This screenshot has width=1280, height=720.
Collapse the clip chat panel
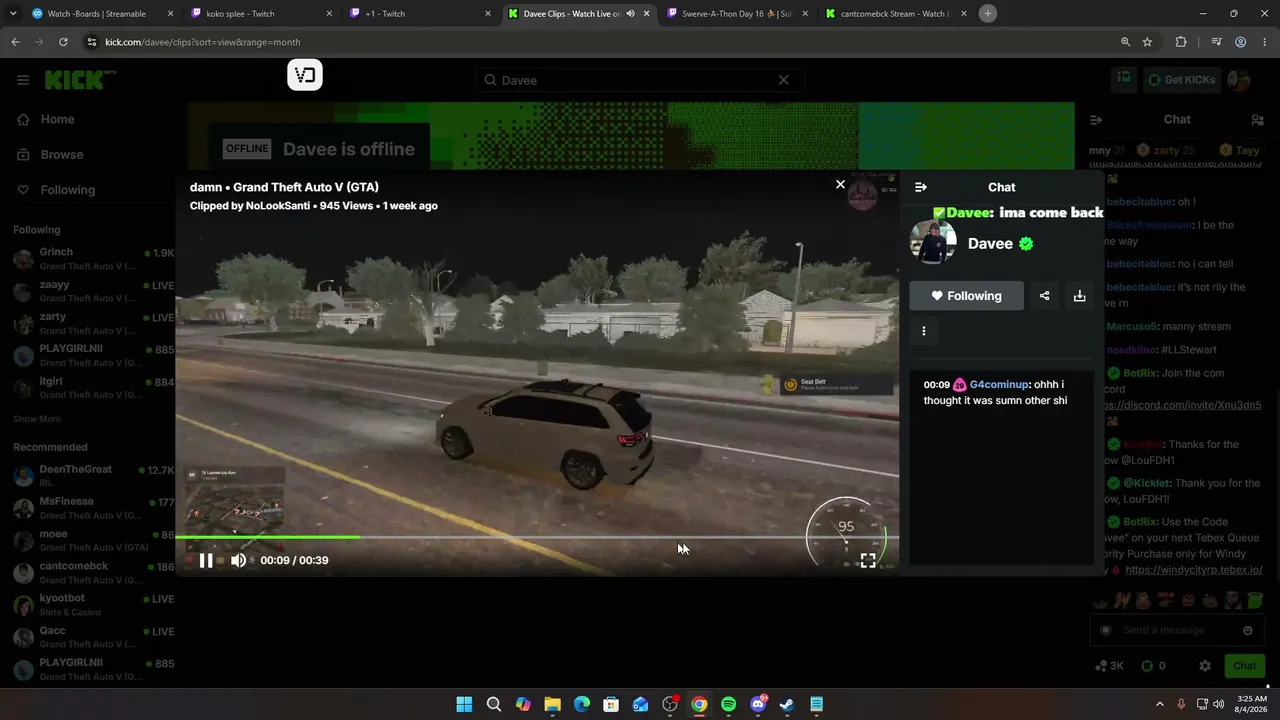[921, 187]
